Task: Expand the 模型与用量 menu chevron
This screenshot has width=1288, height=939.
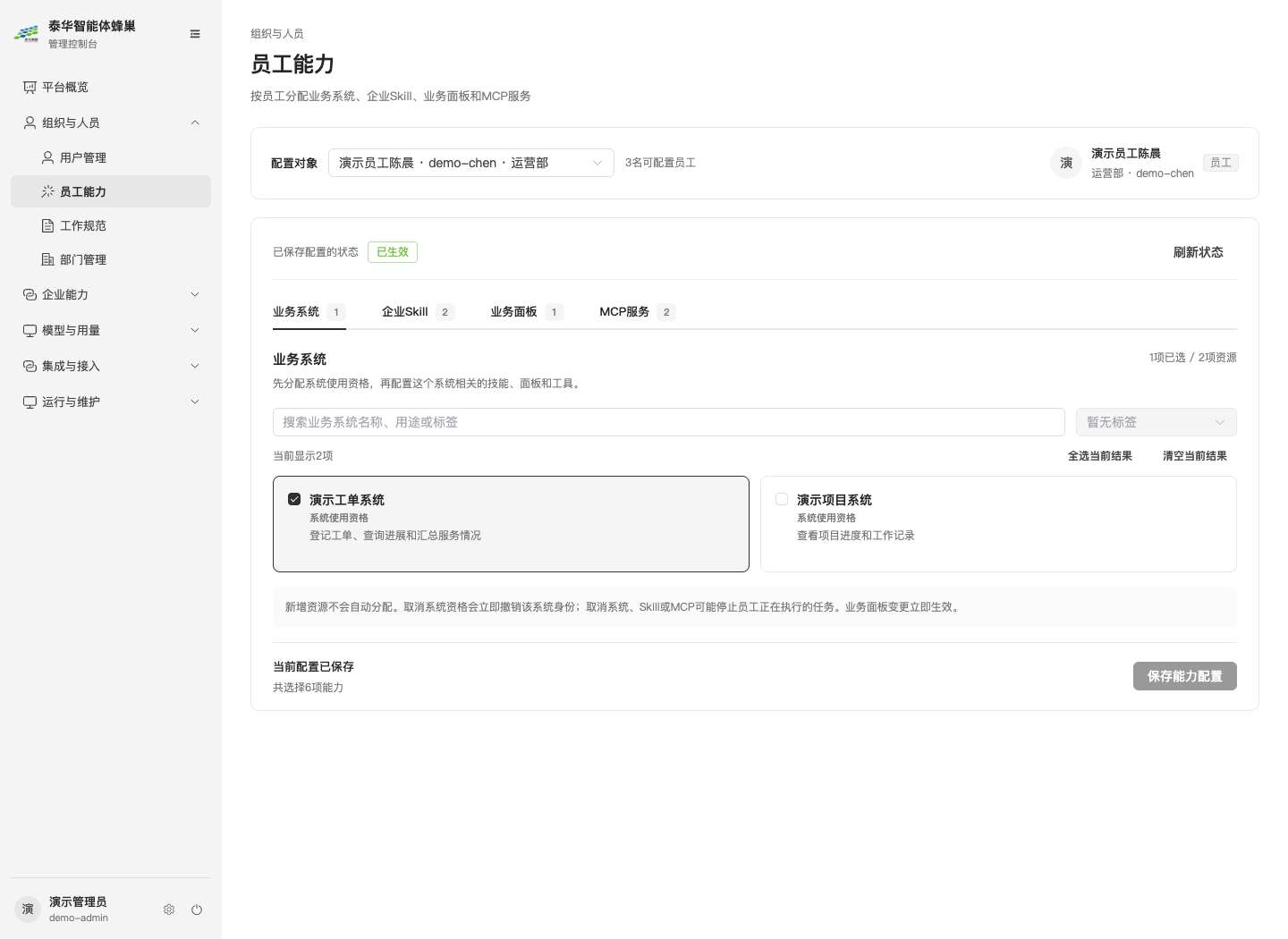Action: pos(195,330)
